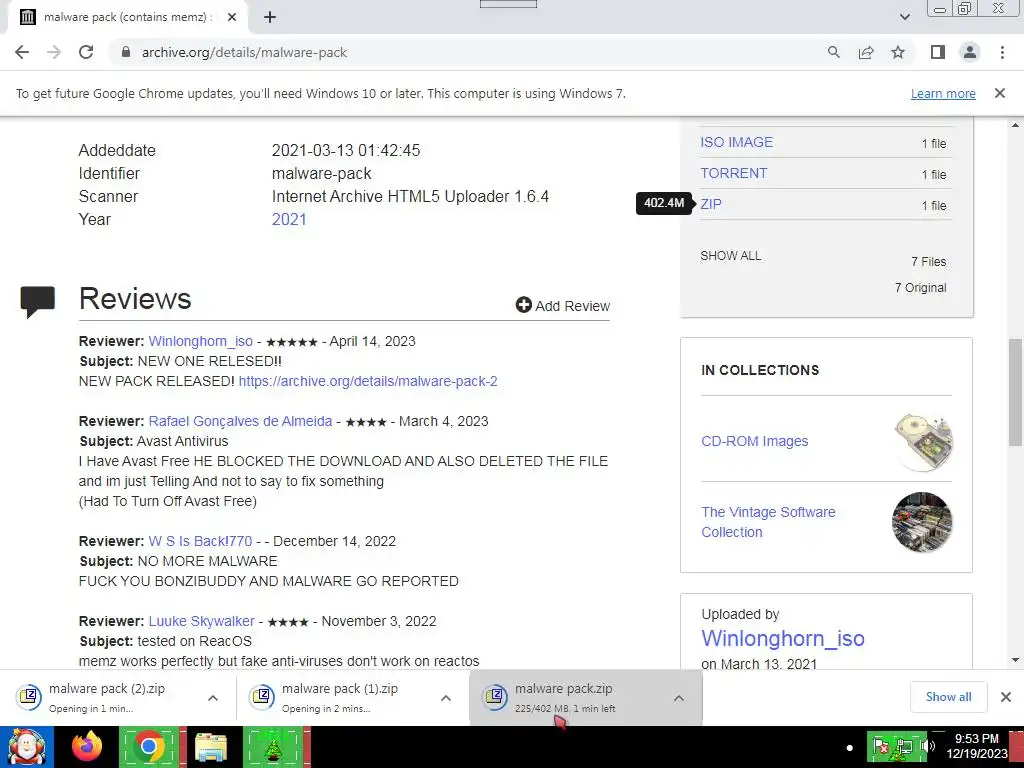Open File Explorer from the taskbar
This screenshot has height=768, width=1024.
coord(210,747)
